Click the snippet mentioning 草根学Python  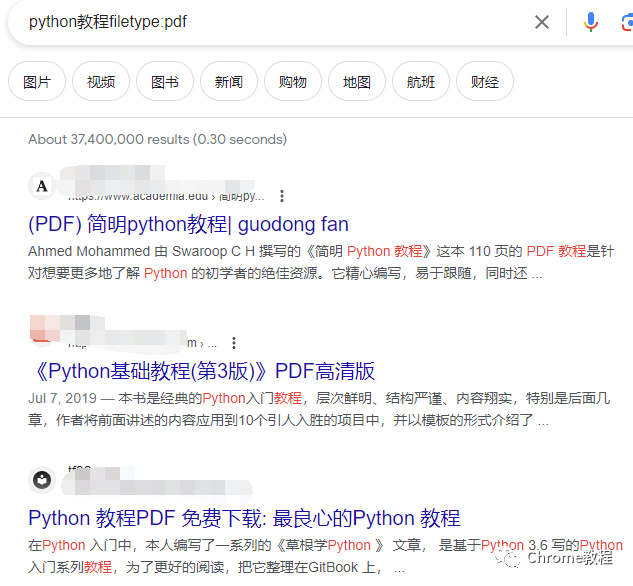325,556
